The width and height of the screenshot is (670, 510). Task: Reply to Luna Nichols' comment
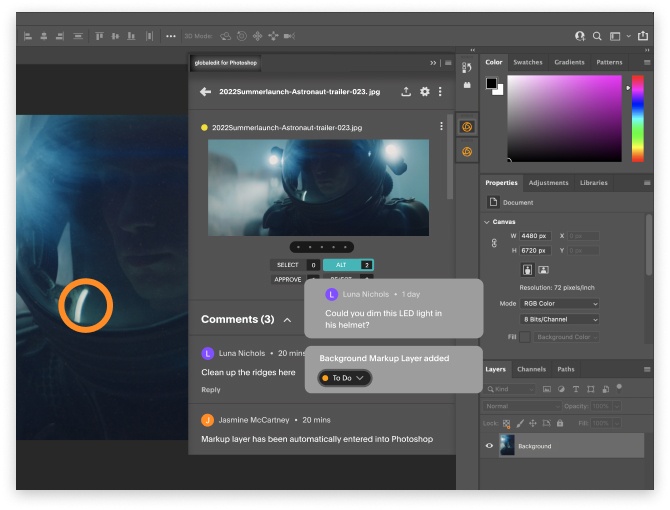211,390
